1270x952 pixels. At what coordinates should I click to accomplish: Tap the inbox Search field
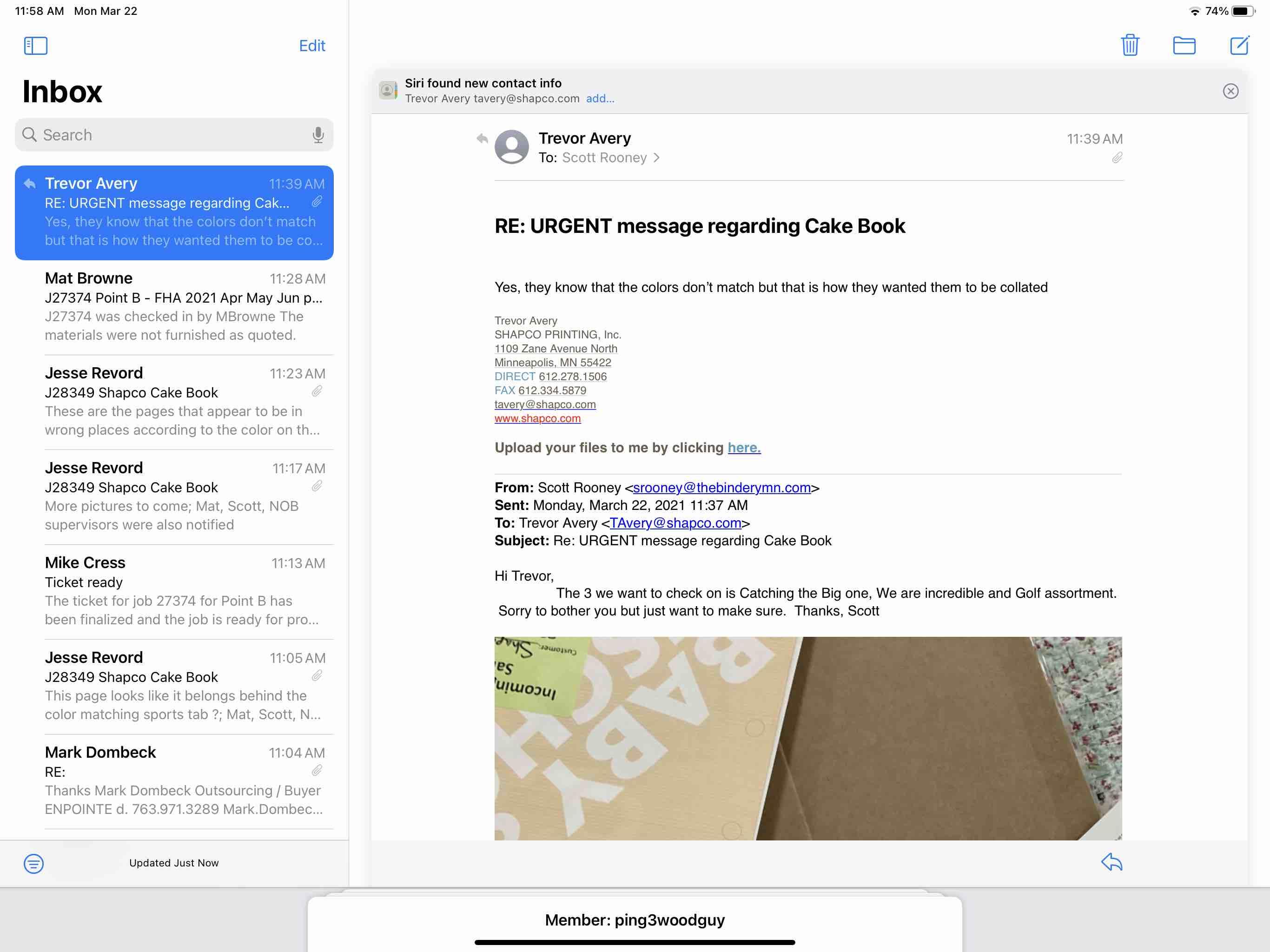pyautogui.click(x=166, y=135)
